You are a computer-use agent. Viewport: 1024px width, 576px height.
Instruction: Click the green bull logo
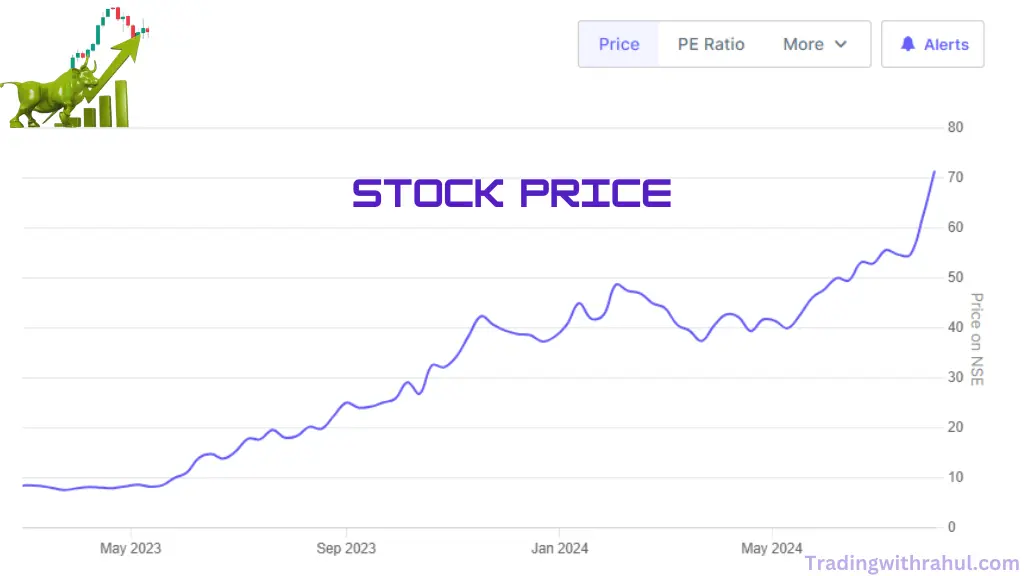45,97
